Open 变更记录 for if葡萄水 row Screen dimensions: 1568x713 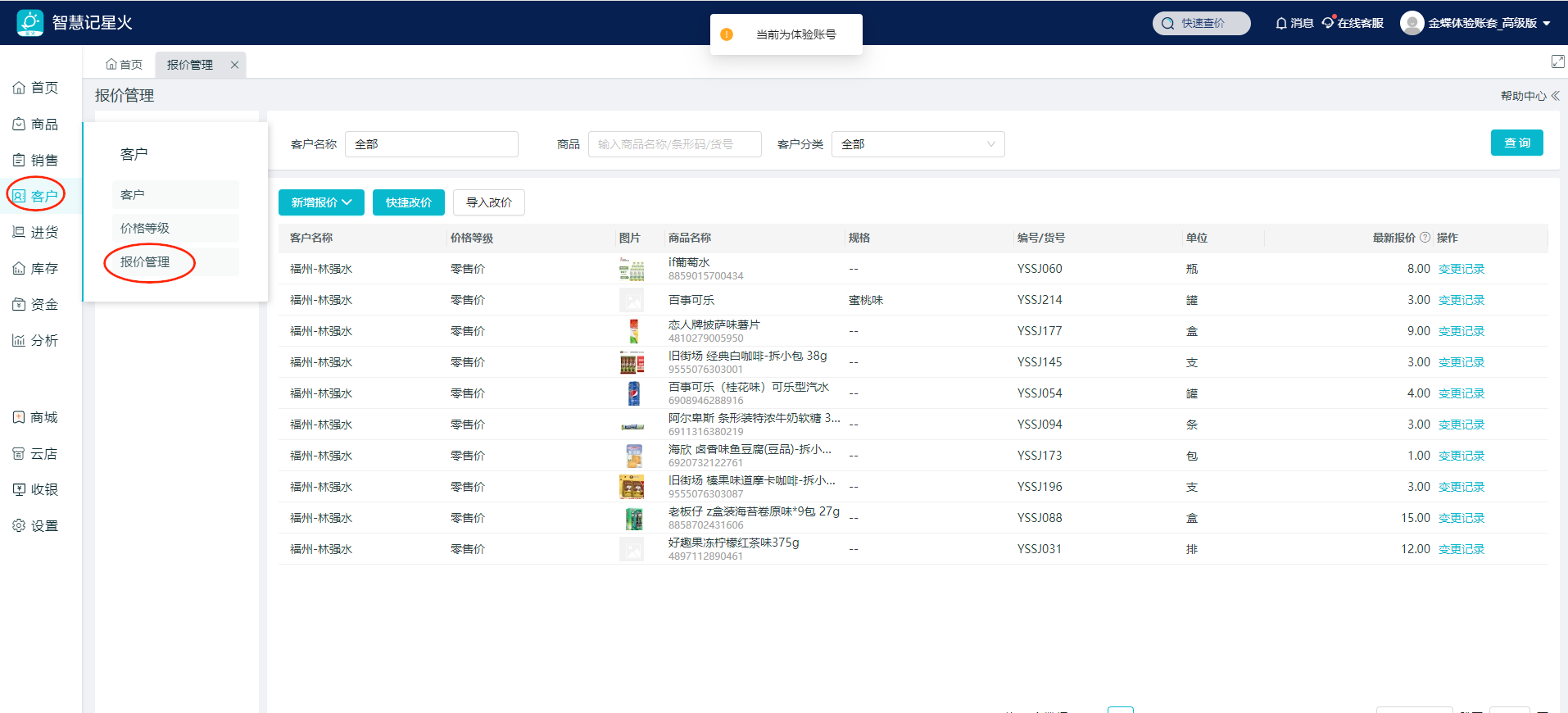click(1462, 269)
